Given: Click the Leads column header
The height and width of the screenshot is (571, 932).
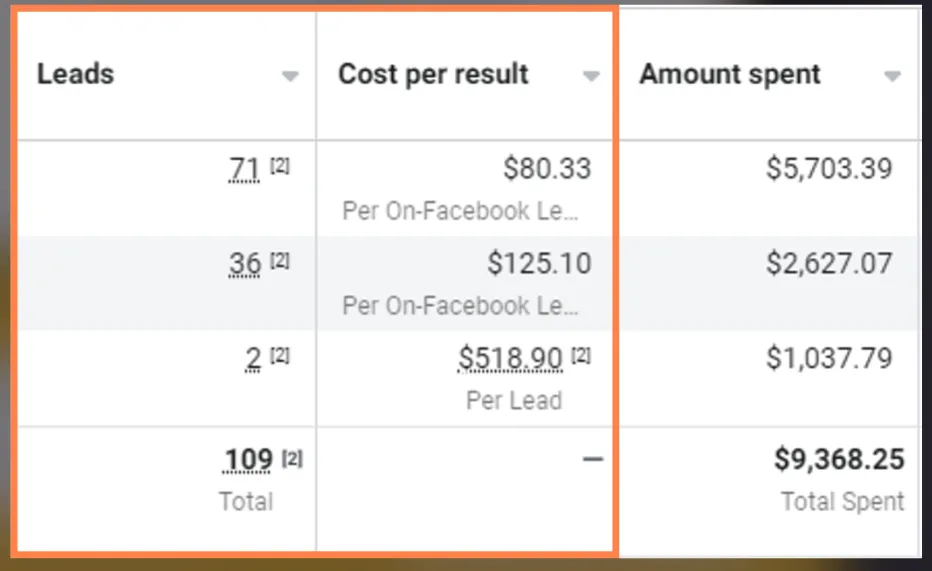Looking at the screenshot, I should pos(76,74).
